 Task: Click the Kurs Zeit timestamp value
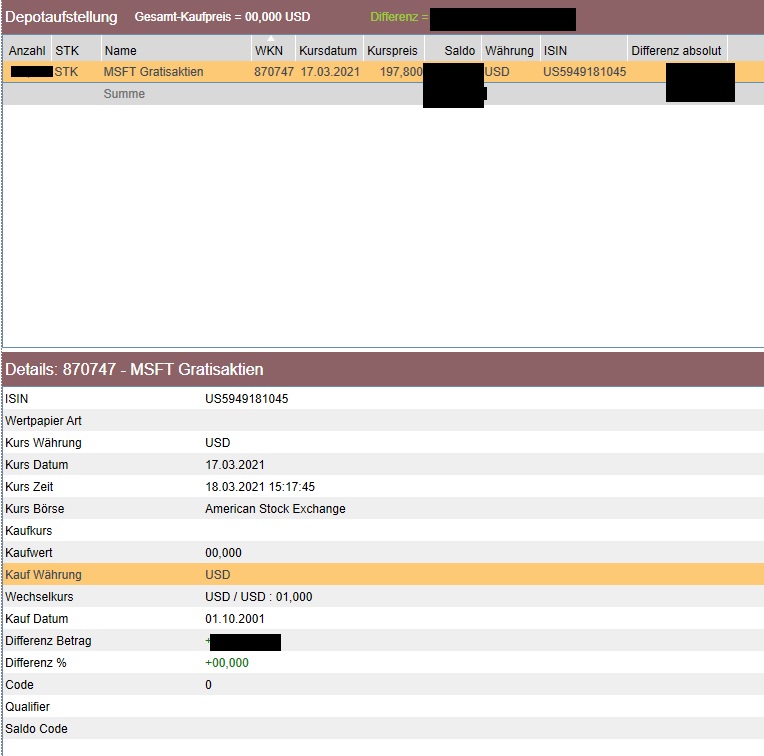pos(260,487)
